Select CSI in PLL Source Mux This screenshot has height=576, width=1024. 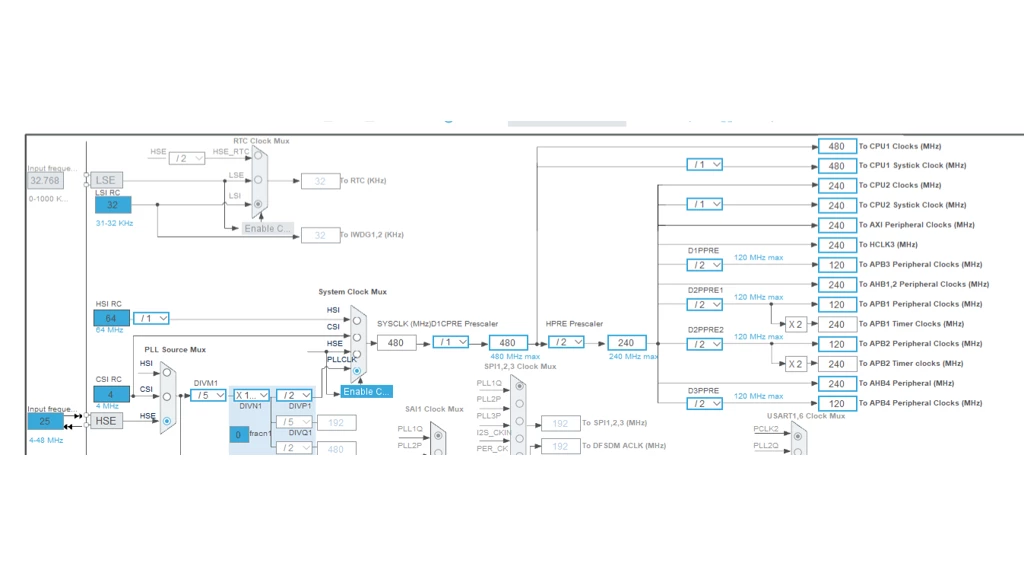(167, 396)
